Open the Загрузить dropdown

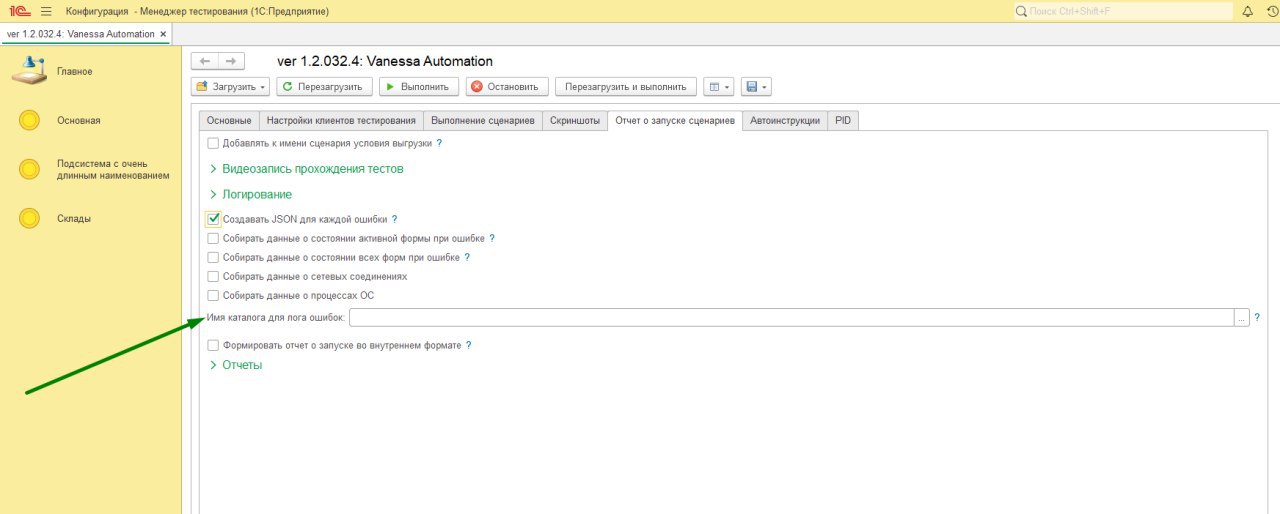(x=231, y=87)
